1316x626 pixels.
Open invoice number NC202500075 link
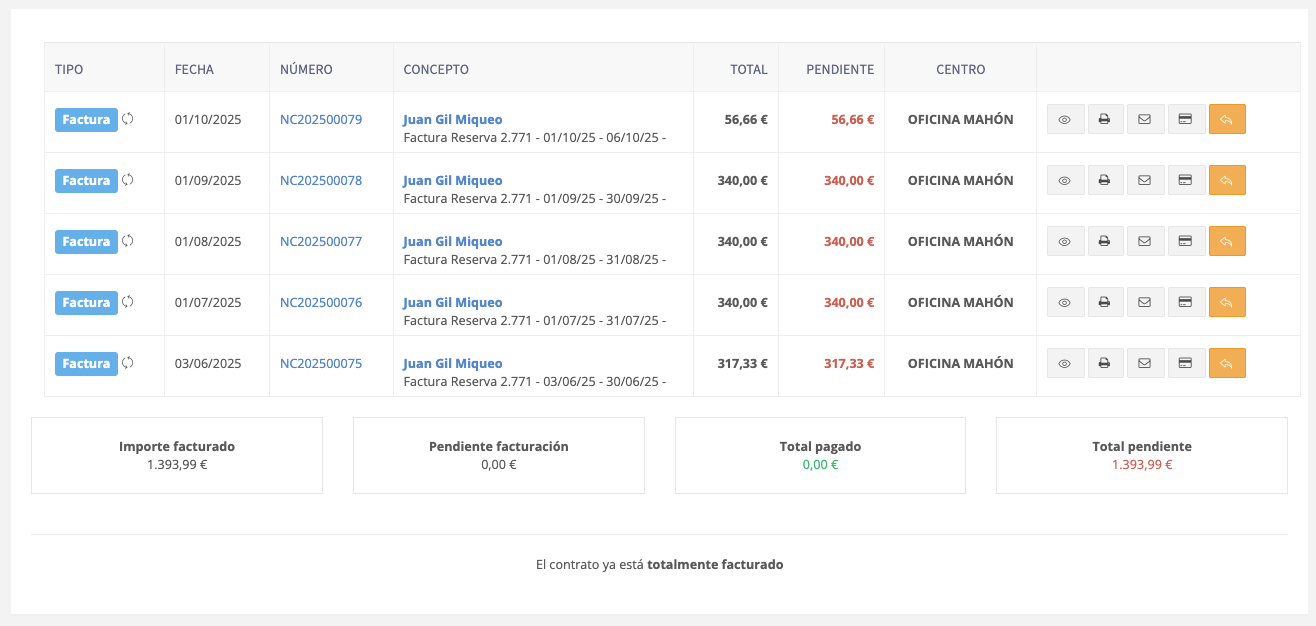(x=321, y=363)
